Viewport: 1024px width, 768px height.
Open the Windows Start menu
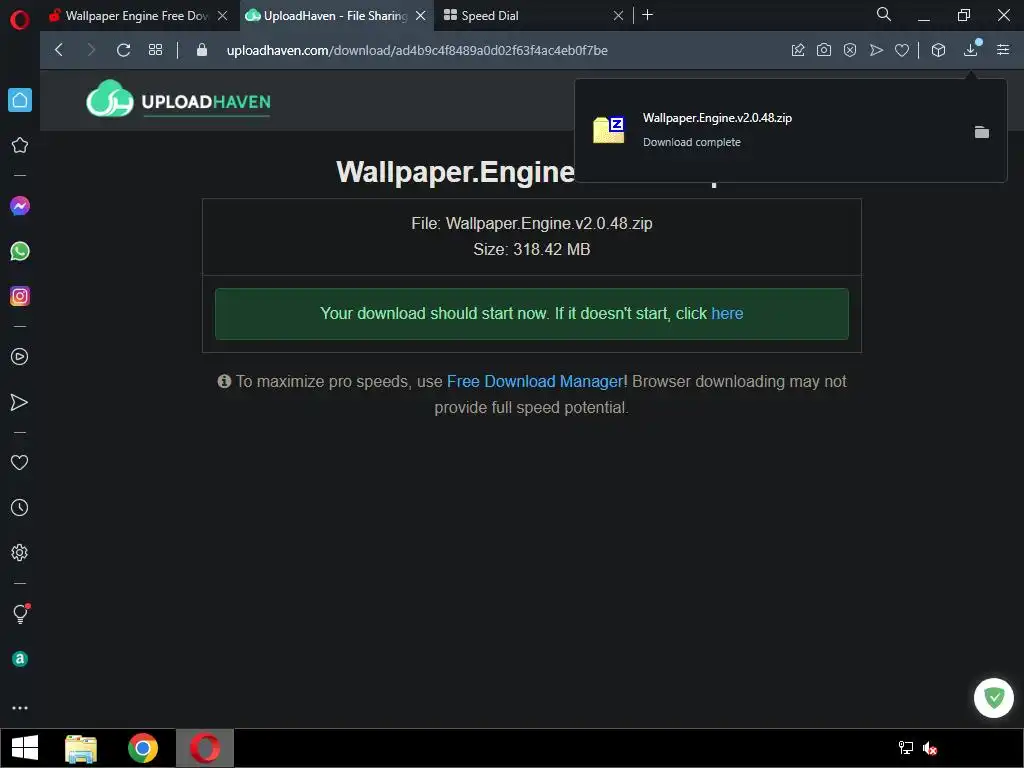coord(25,748)
